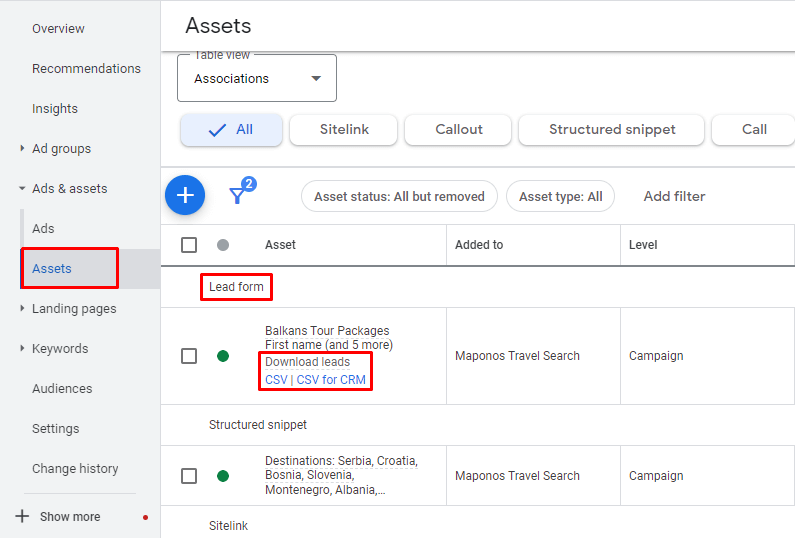Click Campaign level in structured snippet row

point(656,476)
